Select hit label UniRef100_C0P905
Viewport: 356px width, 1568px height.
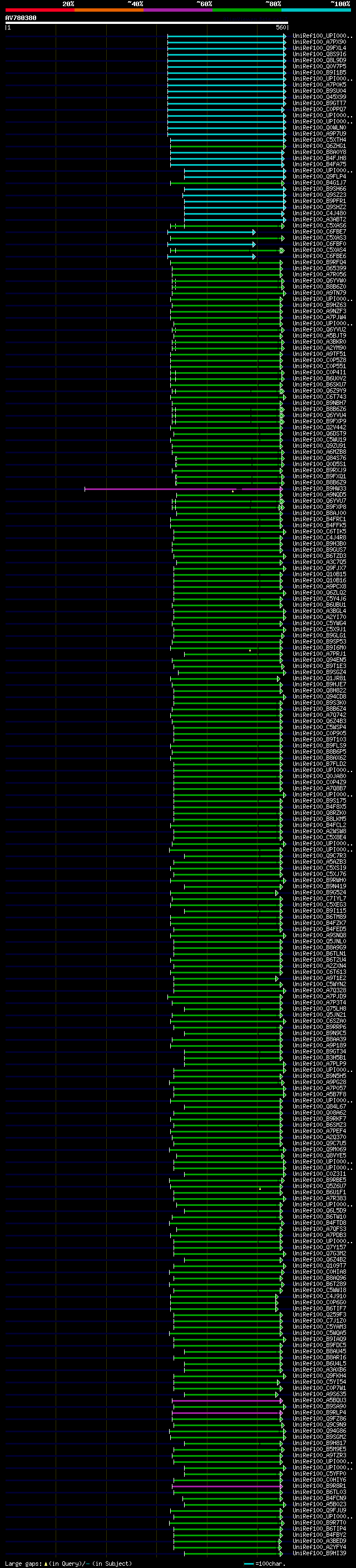click(319, 734)
